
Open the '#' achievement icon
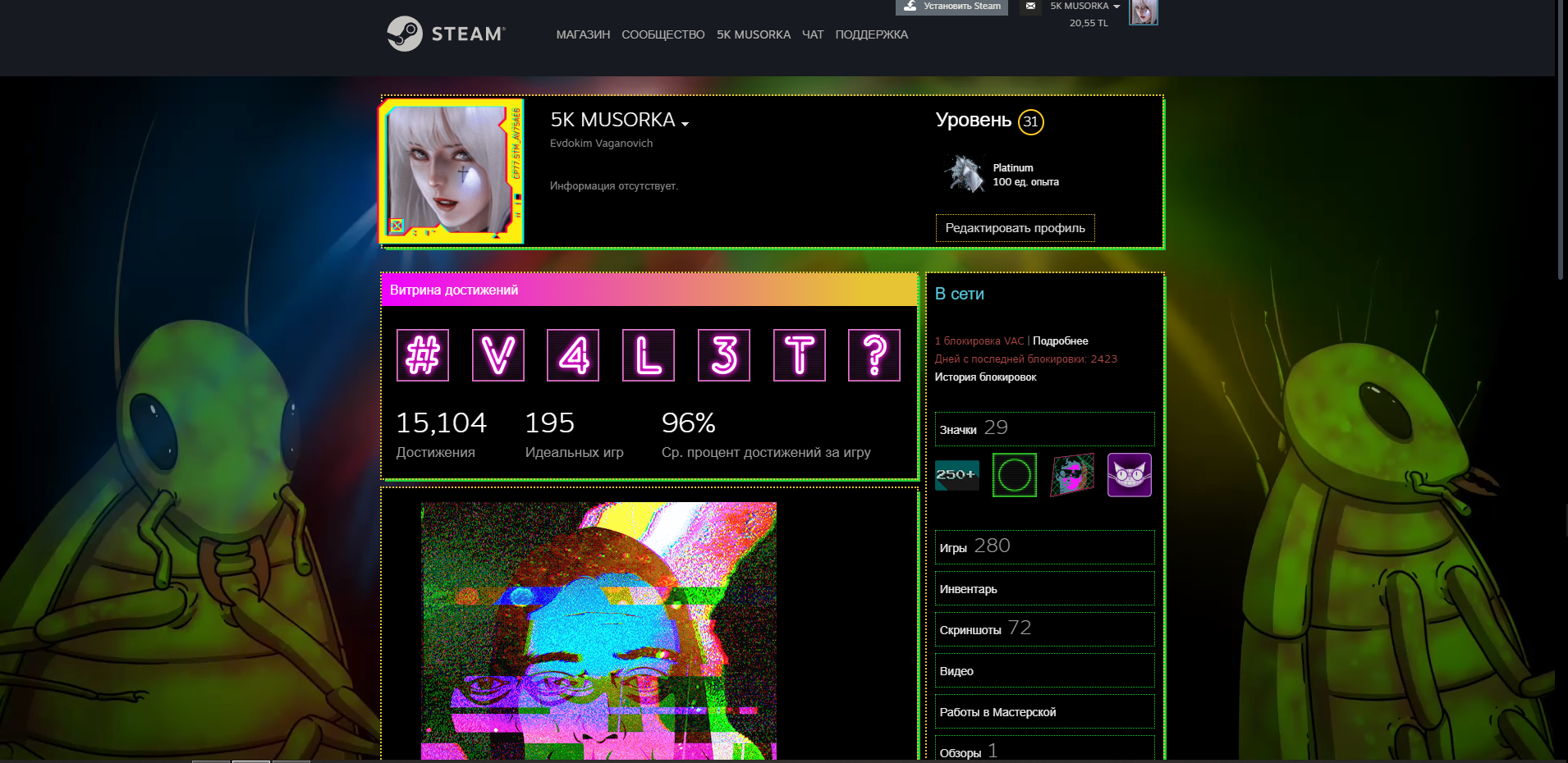[423, 355]
